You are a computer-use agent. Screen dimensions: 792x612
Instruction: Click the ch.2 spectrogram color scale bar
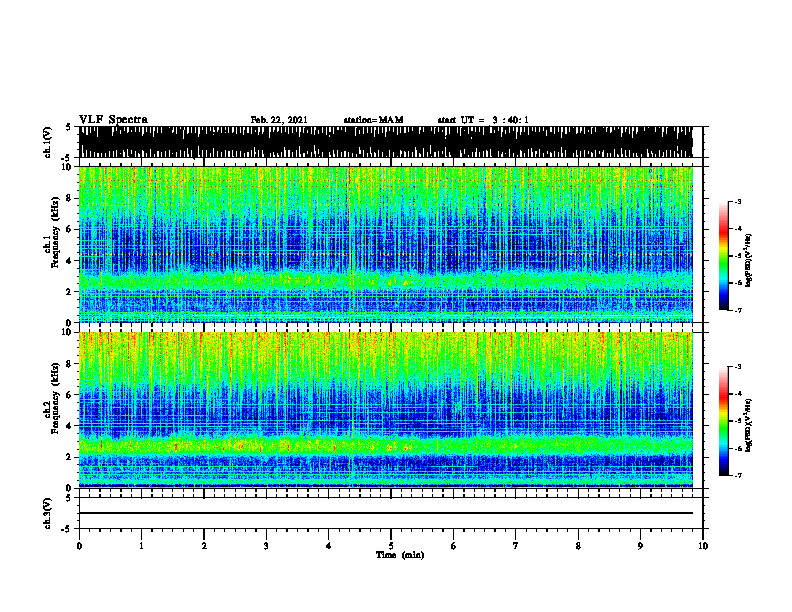724,421
